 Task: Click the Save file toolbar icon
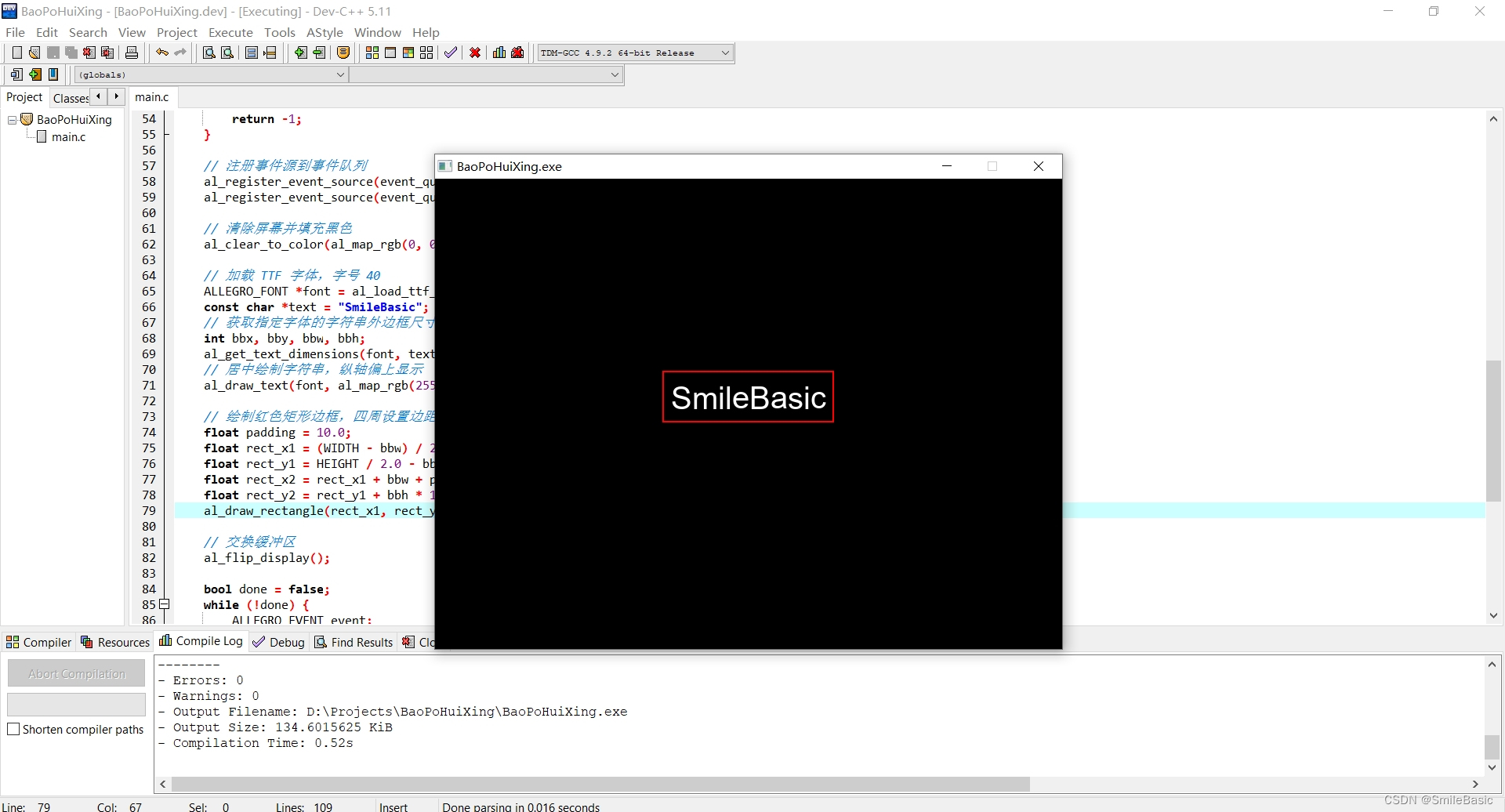pyautogui.click(x=53, y=53)
